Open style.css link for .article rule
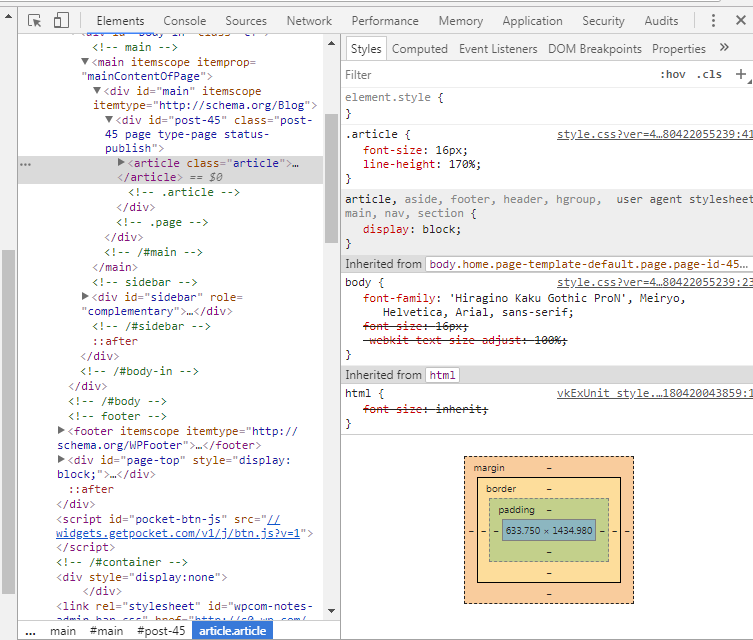This screenshot has width=753, height=640. (x=654, y=134)
